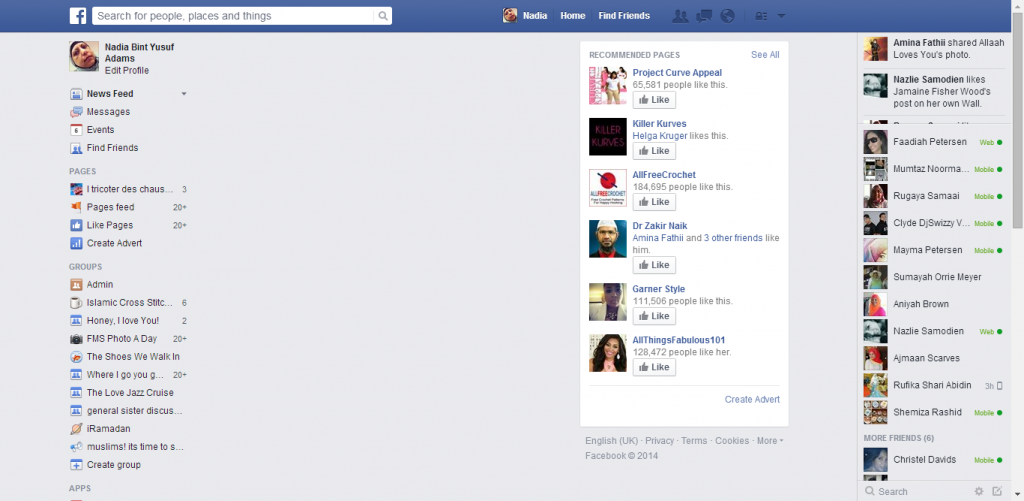Click the Like Pages thumb icon
This screenshot has height=501, width=1024.
pyautogui.click(x=76, y=225)
